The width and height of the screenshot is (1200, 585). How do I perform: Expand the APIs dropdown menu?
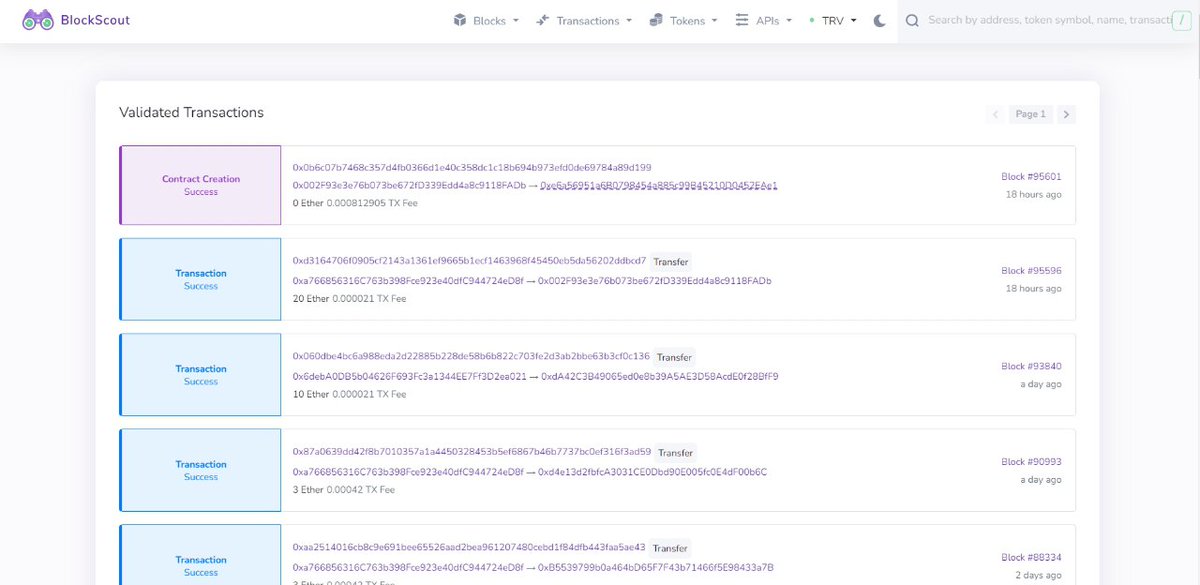764,20
